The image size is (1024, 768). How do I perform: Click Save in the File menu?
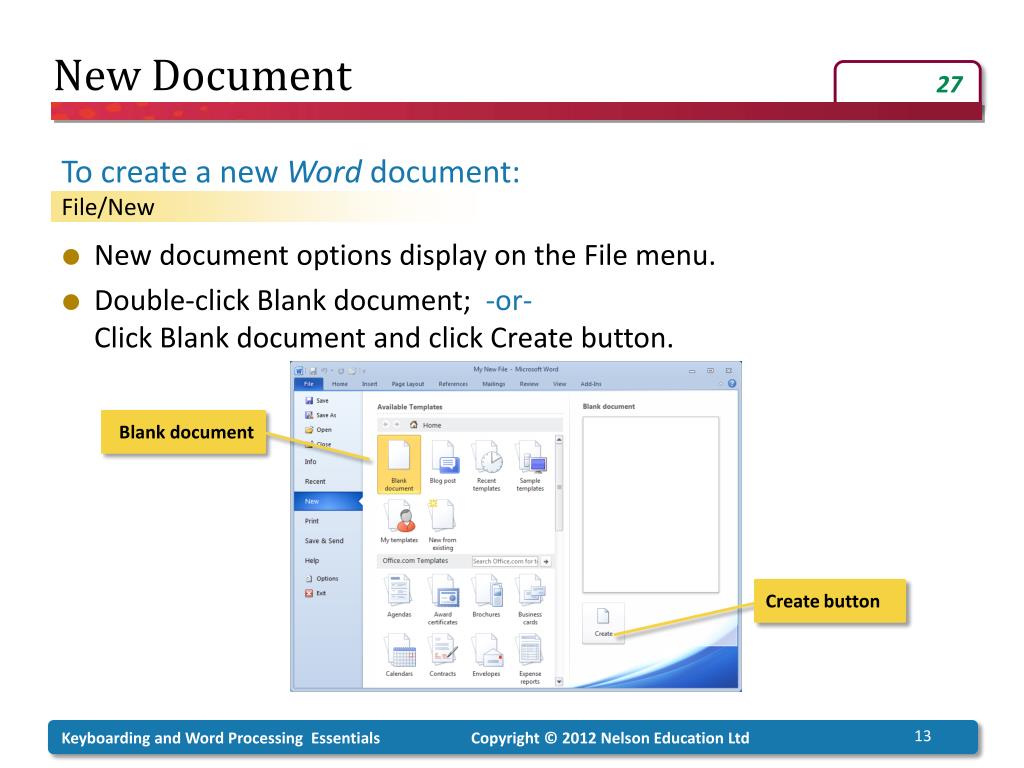point(317,400)
